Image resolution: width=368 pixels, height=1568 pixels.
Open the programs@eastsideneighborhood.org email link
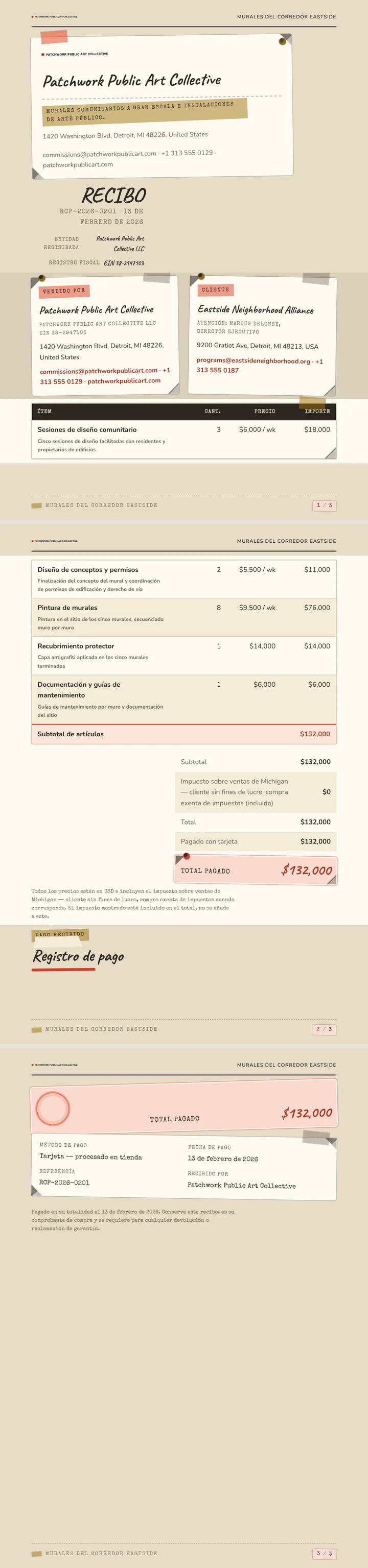click(x=254, y=361)
